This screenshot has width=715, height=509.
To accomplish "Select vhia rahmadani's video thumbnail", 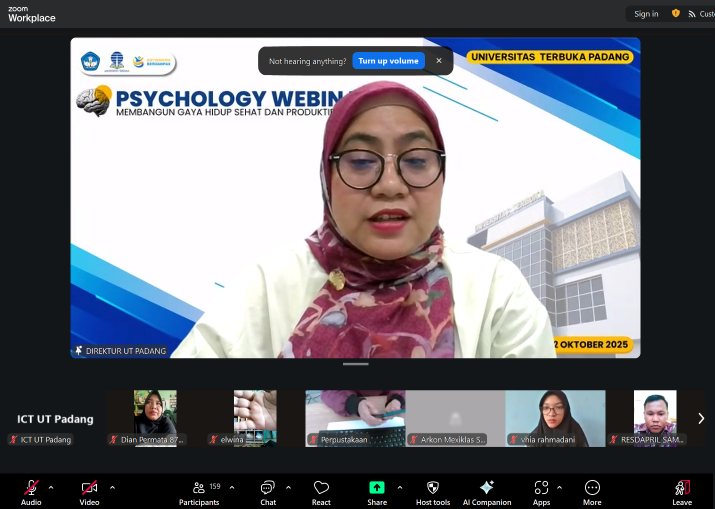I will coord(555,417).
